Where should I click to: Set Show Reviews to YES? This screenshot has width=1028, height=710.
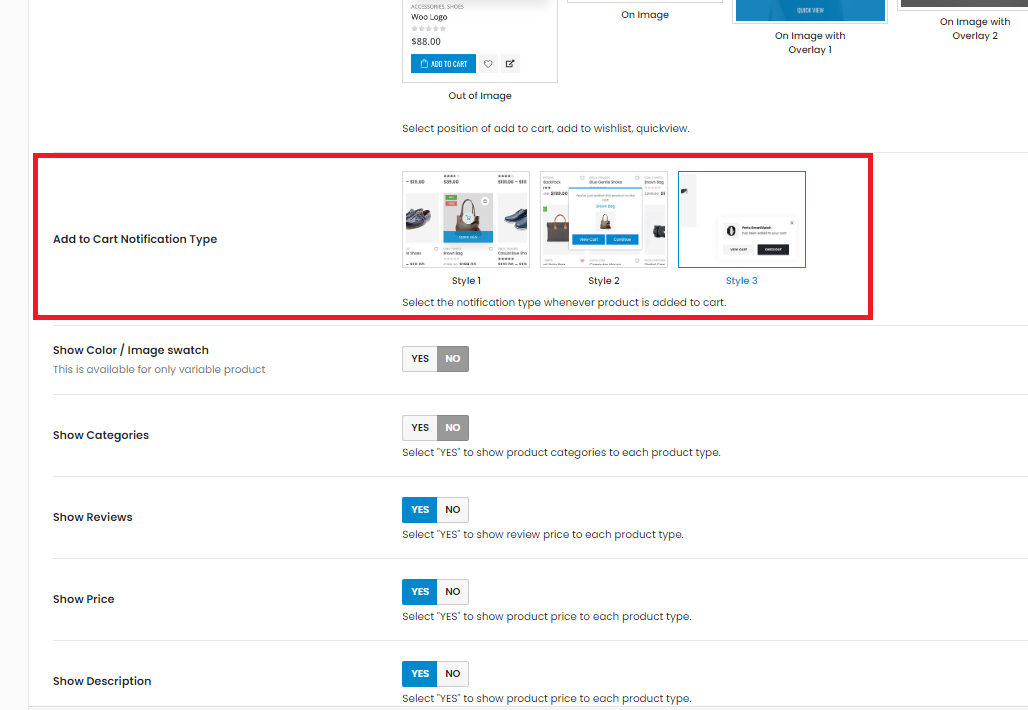pos(420,509)
